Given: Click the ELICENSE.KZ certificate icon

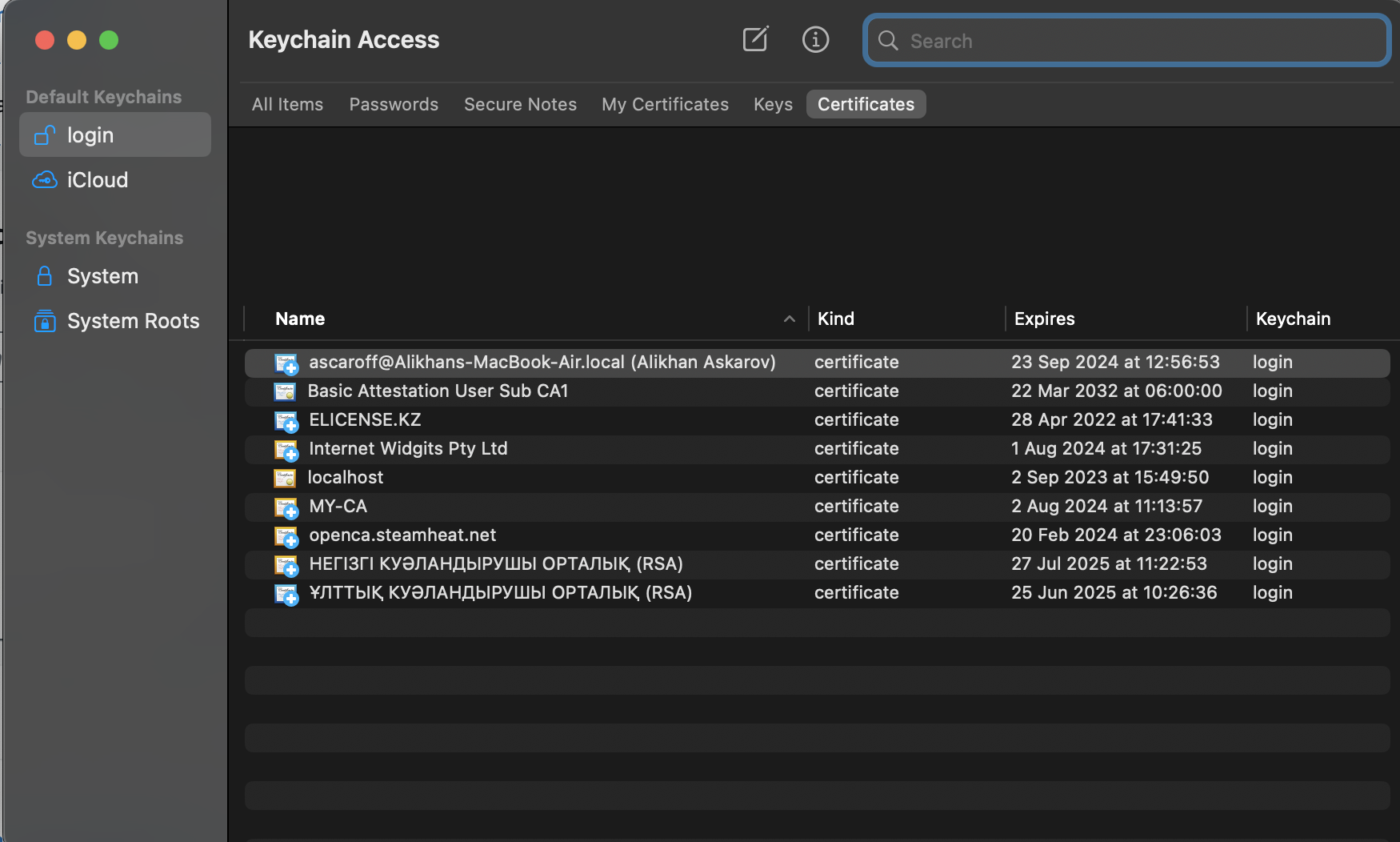Looking at the screenshot, I should click(x=286, y=420).
